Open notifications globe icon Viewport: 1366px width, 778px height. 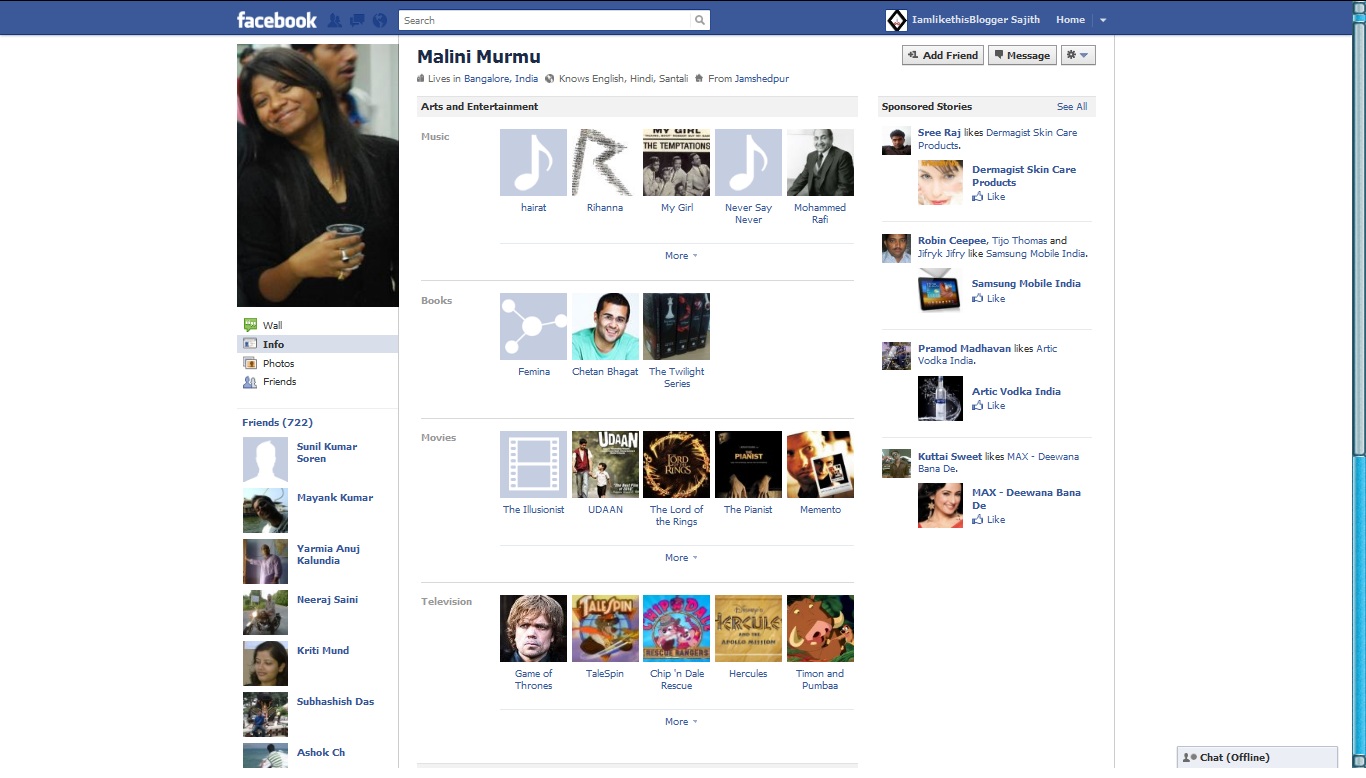point(379,20)
